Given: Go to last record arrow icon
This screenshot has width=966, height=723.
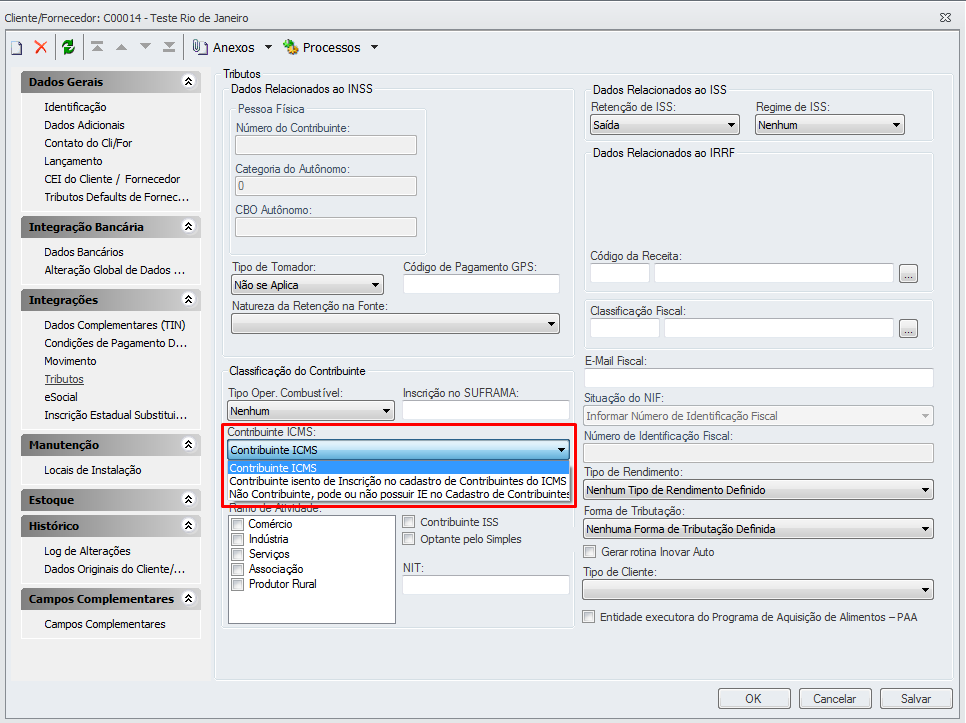Looking at the screenshot, I should tap(169, 47).
